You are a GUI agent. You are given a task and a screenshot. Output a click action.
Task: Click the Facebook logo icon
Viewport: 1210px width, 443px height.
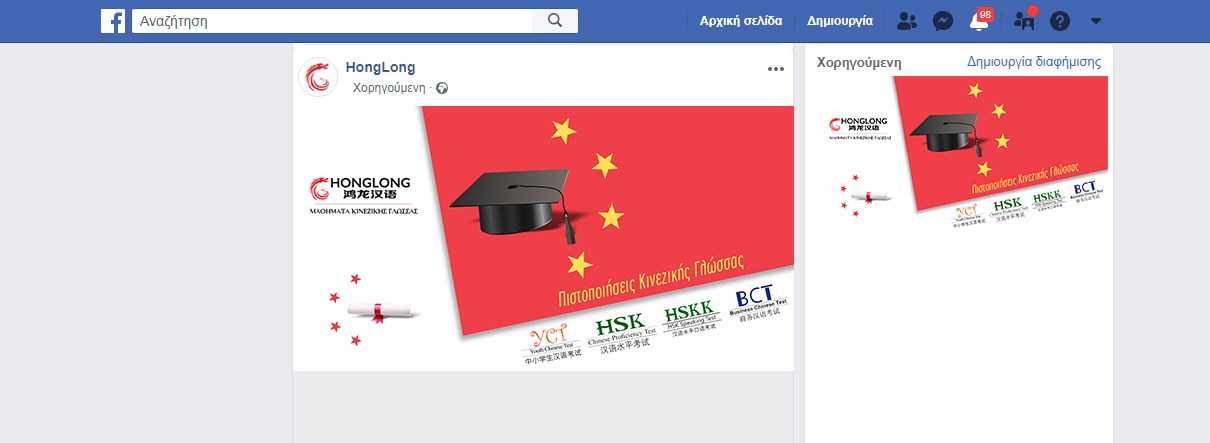pos(113,20)
